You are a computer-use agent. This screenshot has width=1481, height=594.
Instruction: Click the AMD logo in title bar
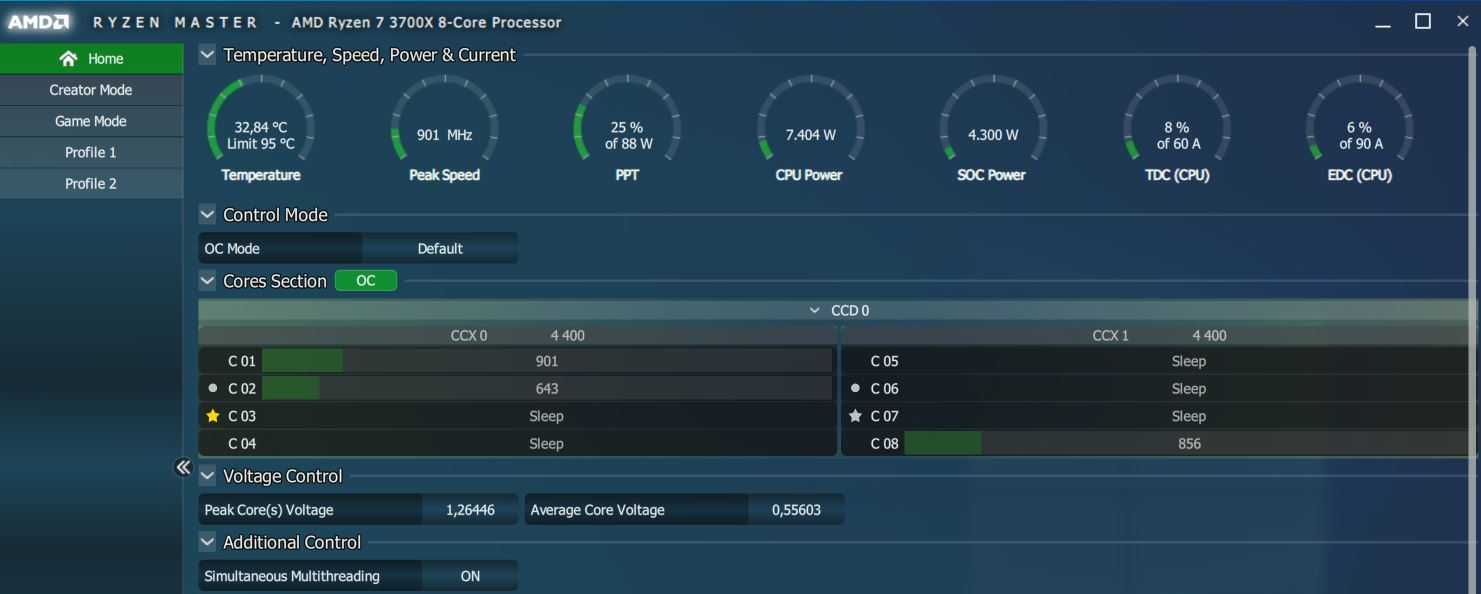[40, 21]
